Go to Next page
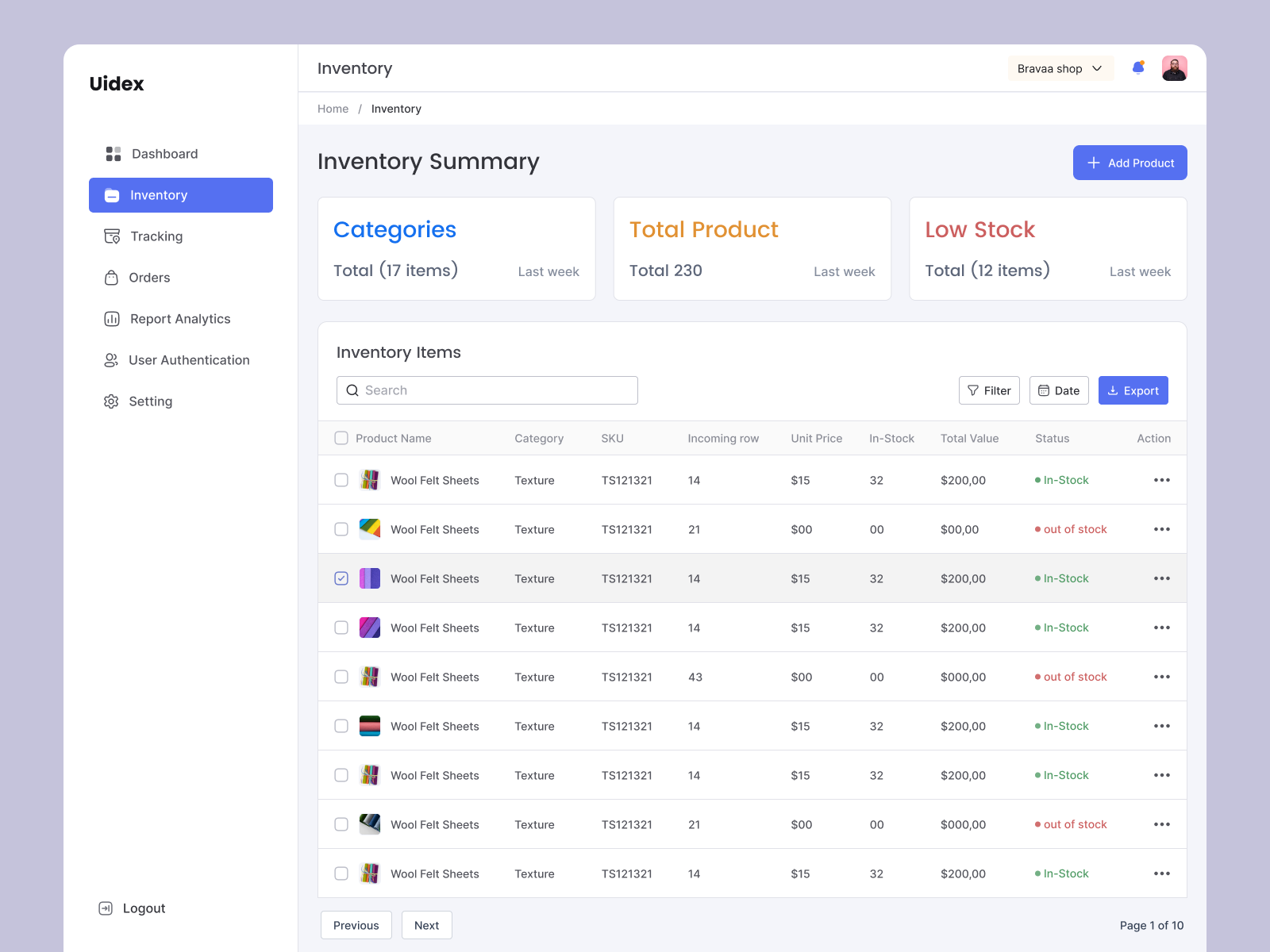 427,925
